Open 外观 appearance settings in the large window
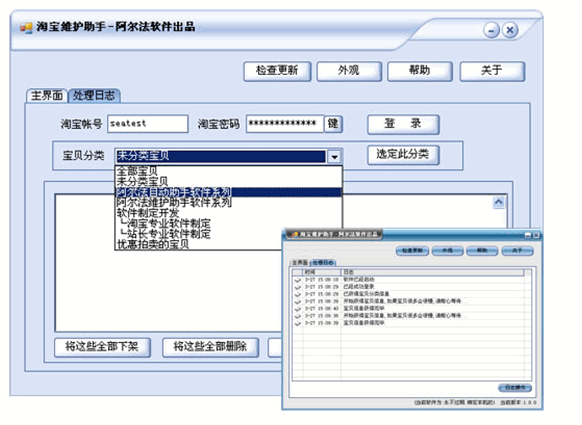 coord(349,71)
